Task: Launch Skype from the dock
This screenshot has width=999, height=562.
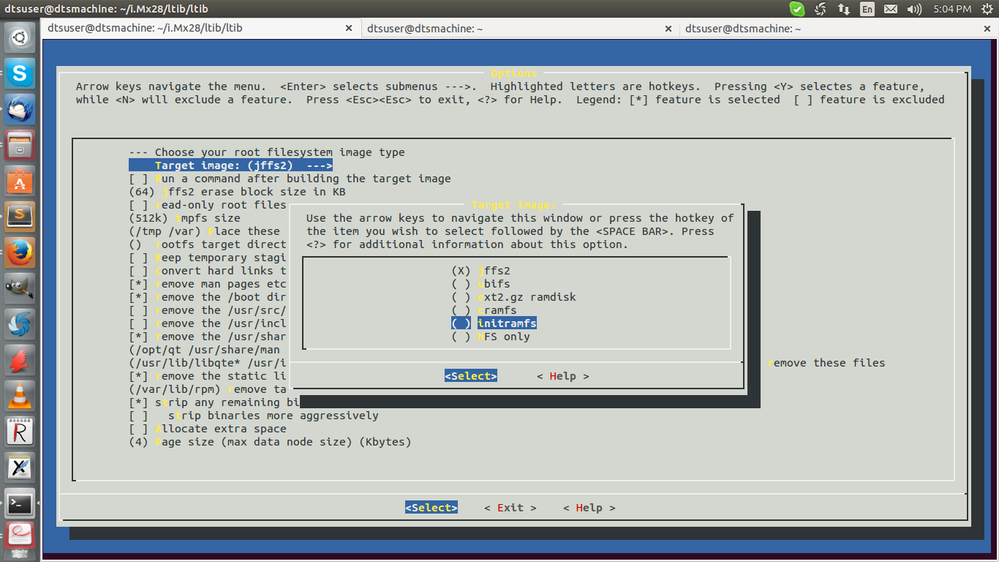Action: 20,73
